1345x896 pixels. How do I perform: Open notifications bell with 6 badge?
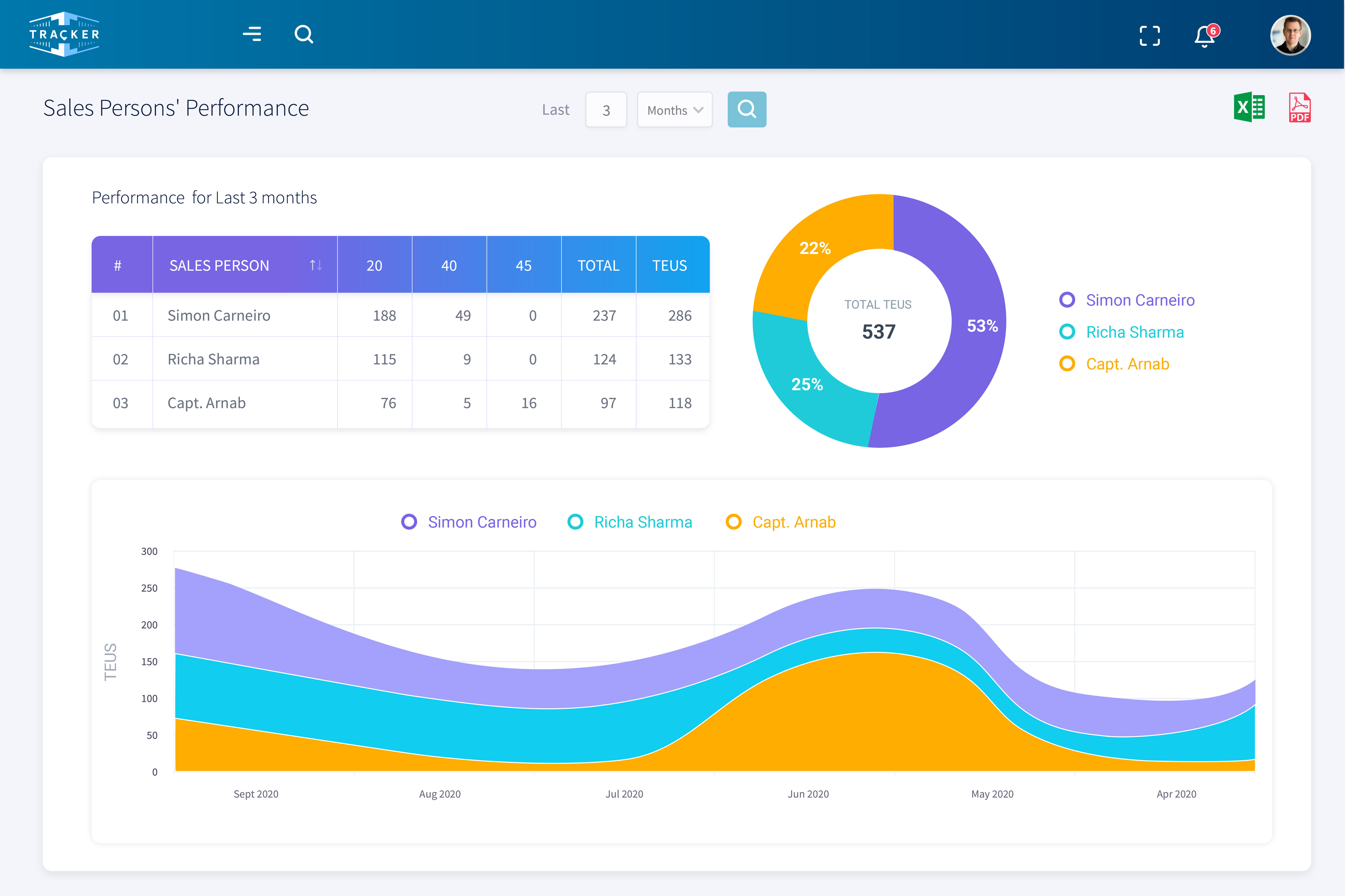click(x=1206, y=36)
